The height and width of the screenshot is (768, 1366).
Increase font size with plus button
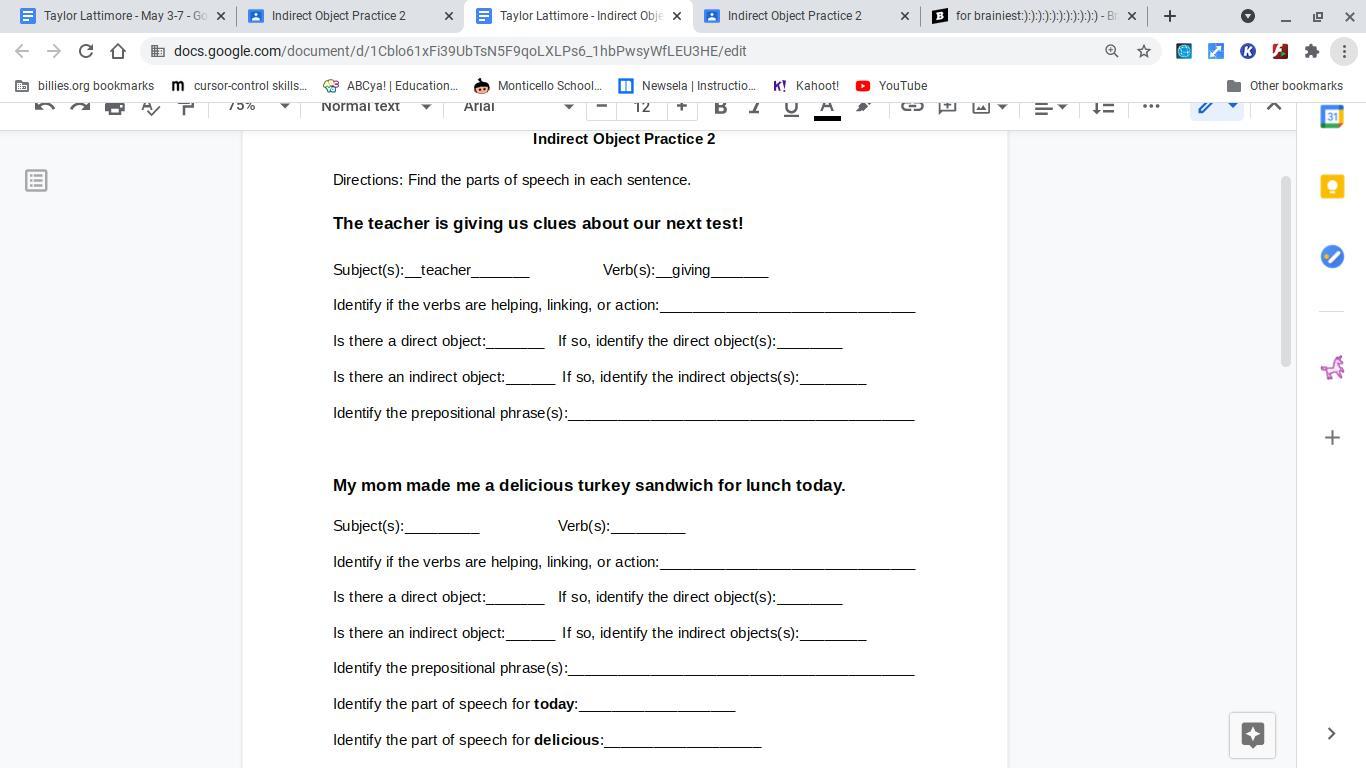(682, 106)
